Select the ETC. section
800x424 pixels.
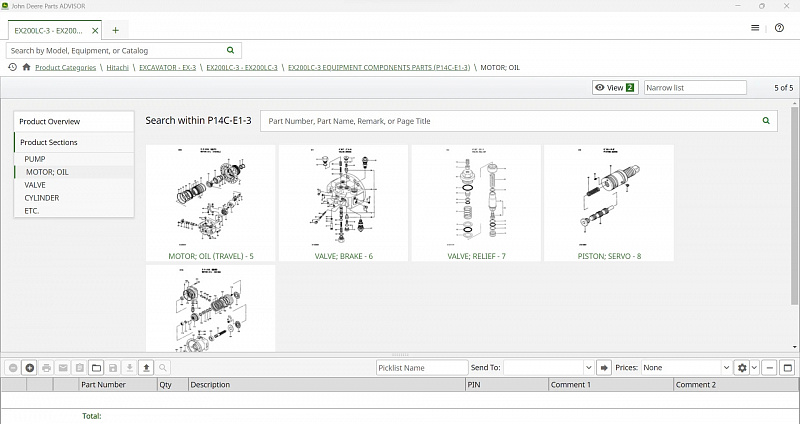click(x=74, y=211)
